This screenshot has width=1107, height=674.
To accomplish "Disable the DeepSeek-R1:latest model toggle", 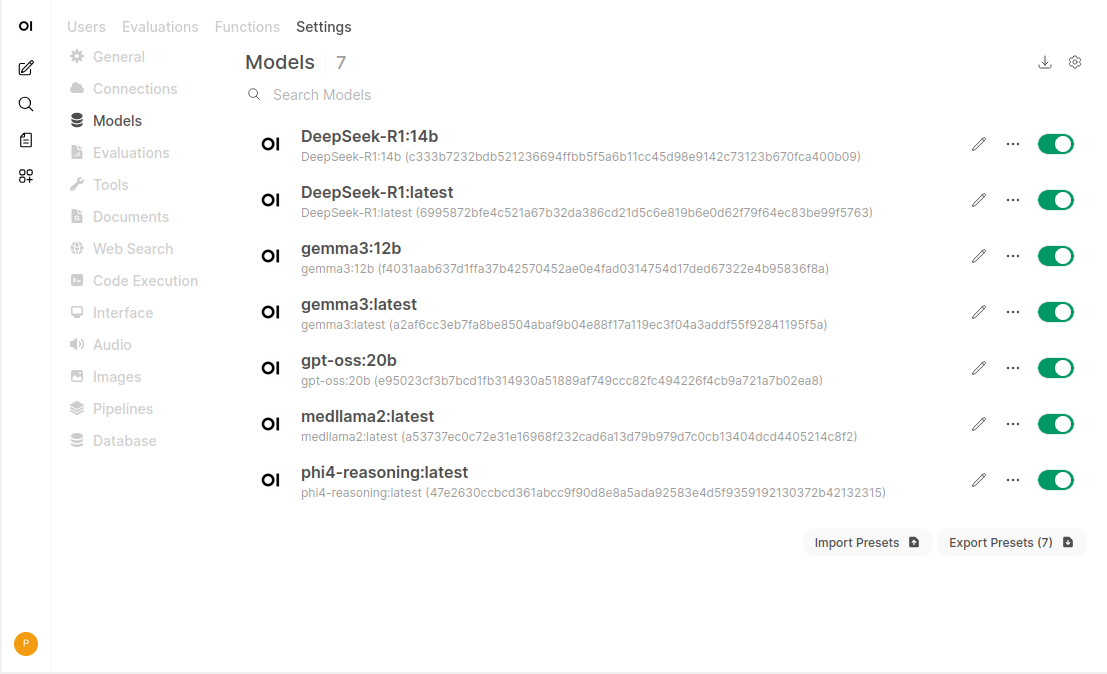I will point(1055,200).
